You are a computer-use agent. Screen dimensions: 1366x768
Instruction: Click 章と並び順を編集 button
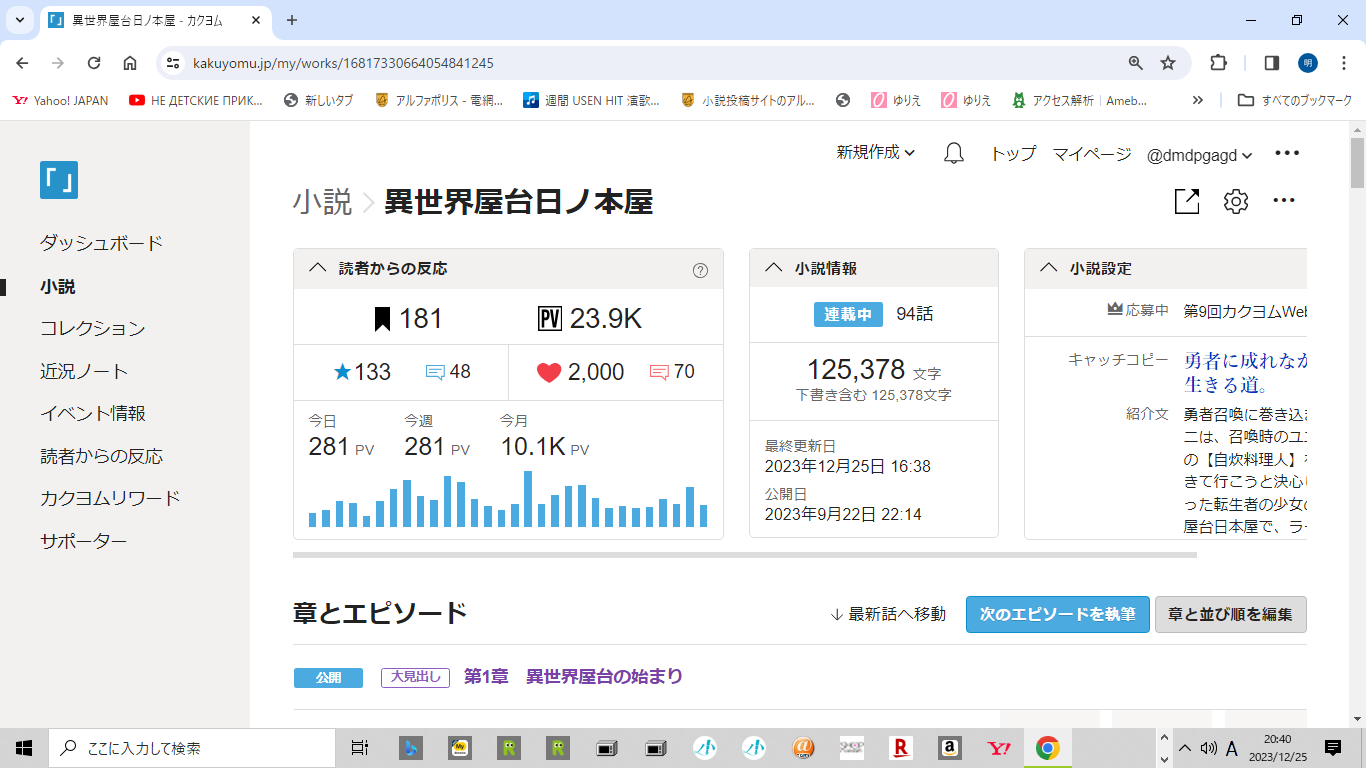(1230, 614)
